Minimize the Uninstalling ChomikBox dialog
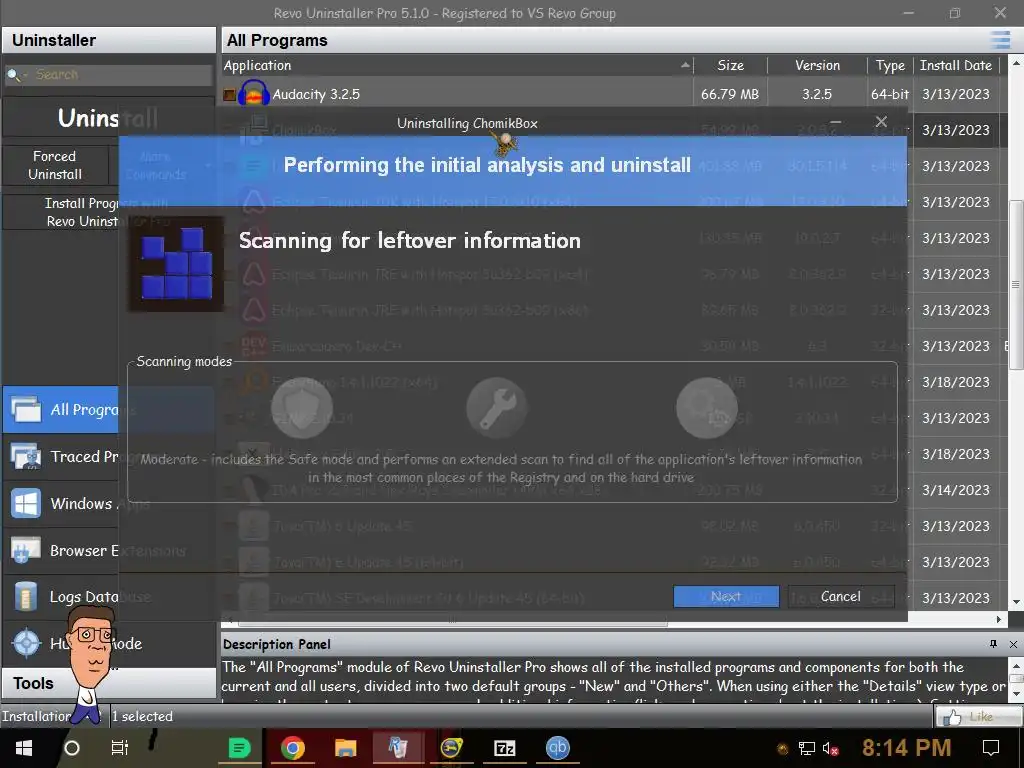Screen dimensions: 1024x768 [835, 122]
